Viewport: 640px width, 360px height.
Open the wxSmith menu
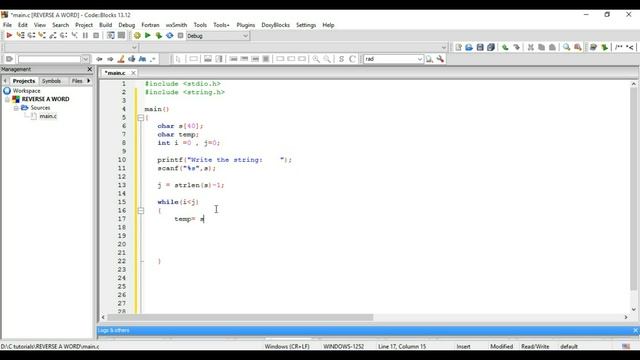tap(176, 25)
